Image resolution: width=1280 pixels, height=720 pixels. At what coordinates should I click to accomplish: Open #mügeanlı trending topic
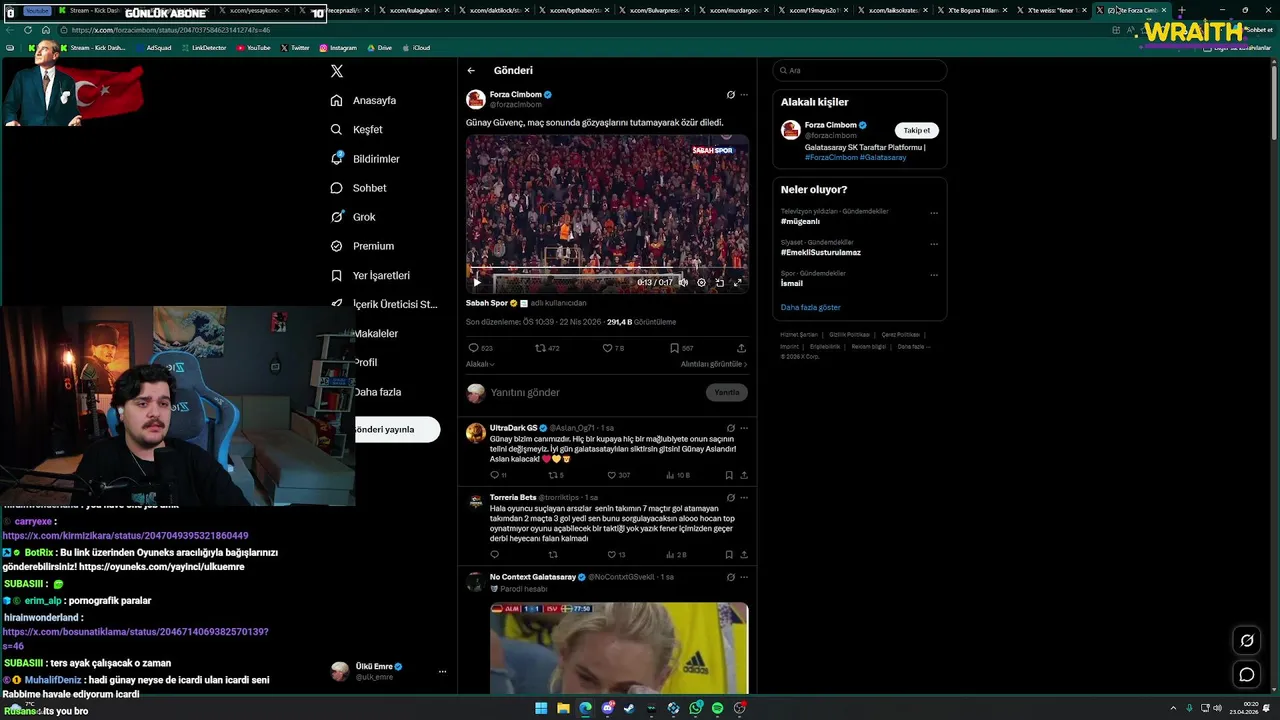pyautogui.click(x=800, y=222)
